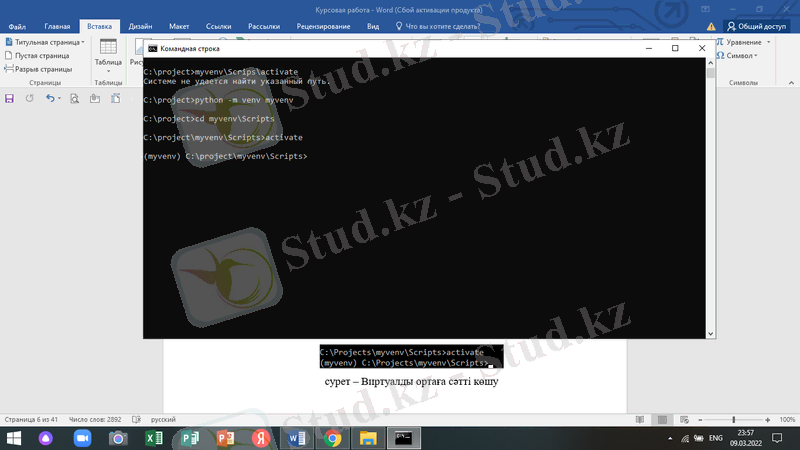Collapse the ribbon with the chevron

pos(791,83)
